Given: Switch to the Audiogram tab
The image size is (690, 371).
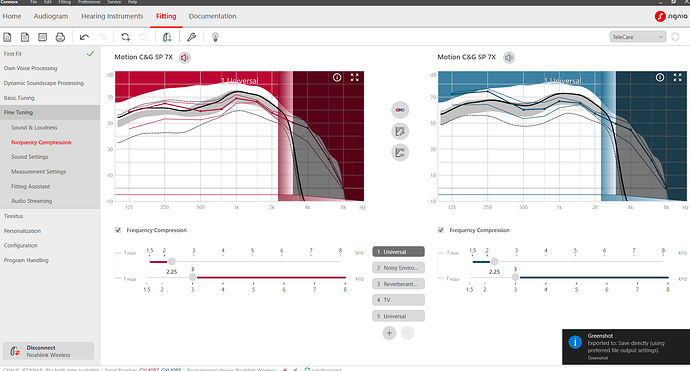Looking at the screenshot, I should (51, 16).
